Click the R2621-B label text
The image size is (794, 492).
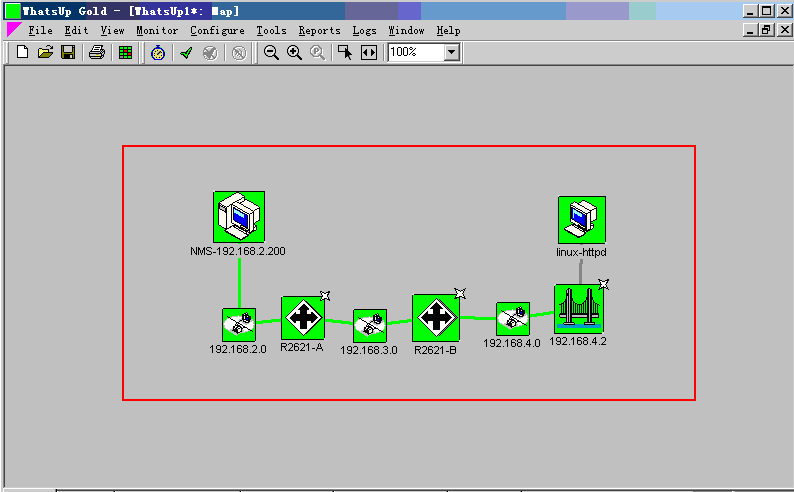[x=435, y=350]
